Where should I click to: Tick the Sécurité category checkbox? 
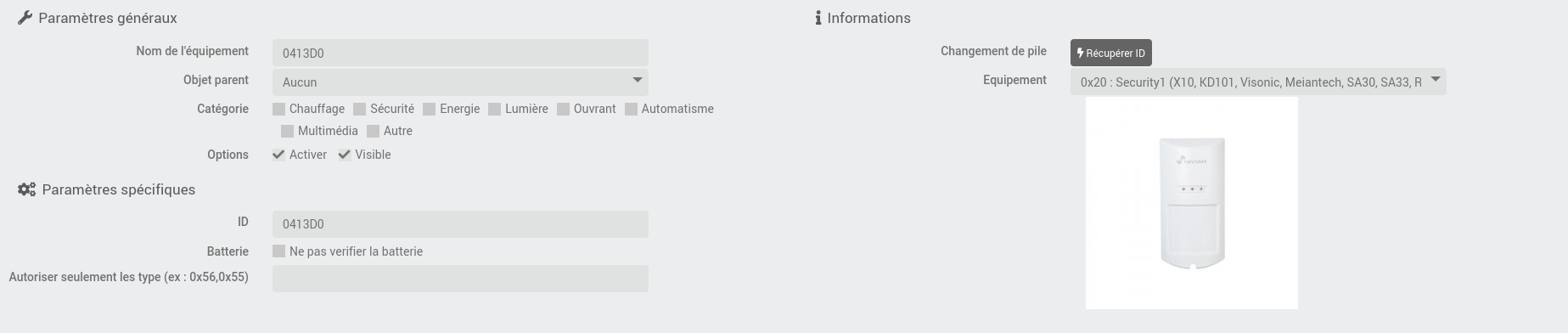tap(359, 109)
